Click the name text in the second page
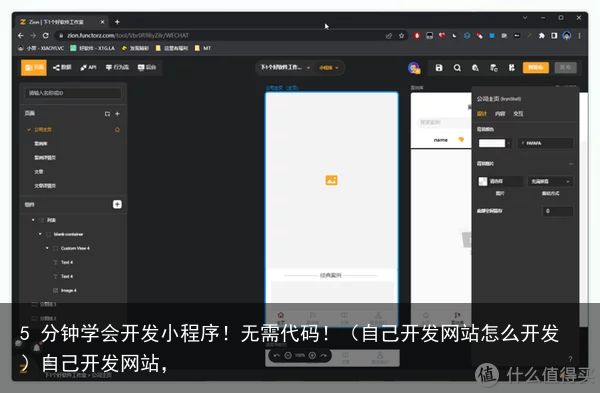This screenshot has height=393, width=600. tap(440, 140)
